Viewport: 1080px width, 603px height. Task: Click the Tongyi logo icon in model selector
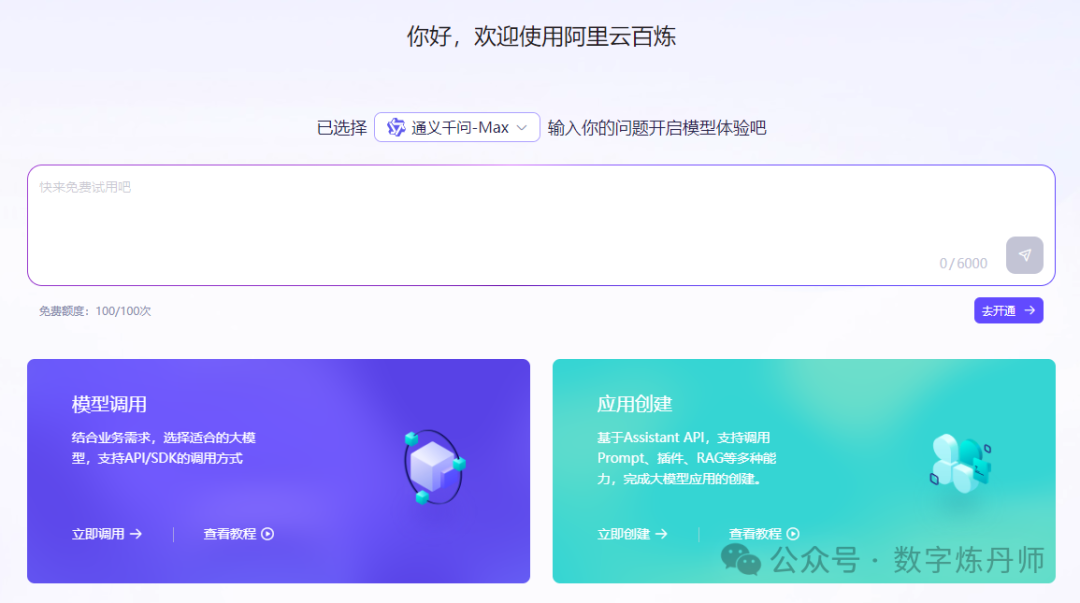[396, 127]
